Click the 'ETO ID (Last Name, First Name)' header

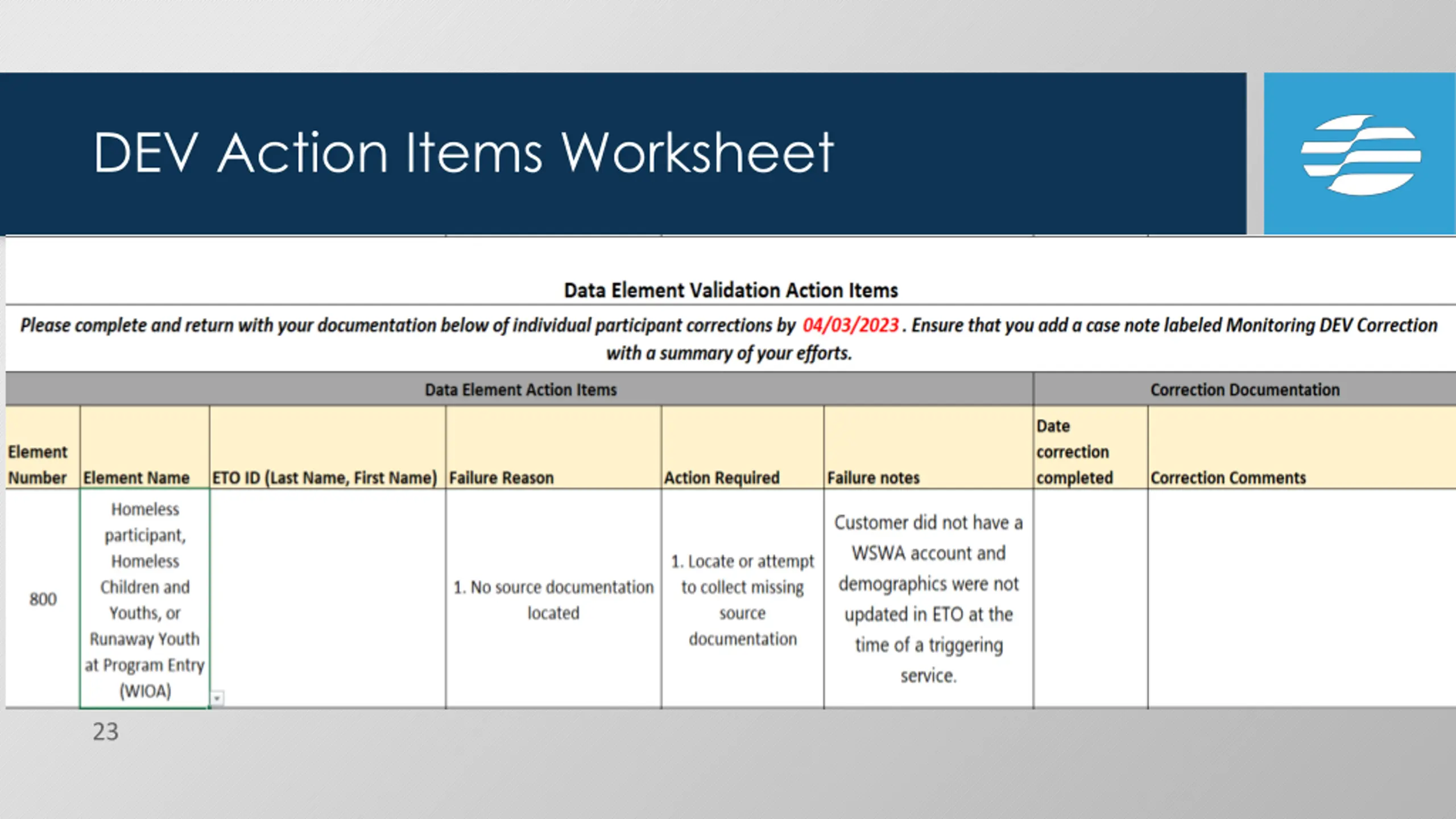click(328, 448)
